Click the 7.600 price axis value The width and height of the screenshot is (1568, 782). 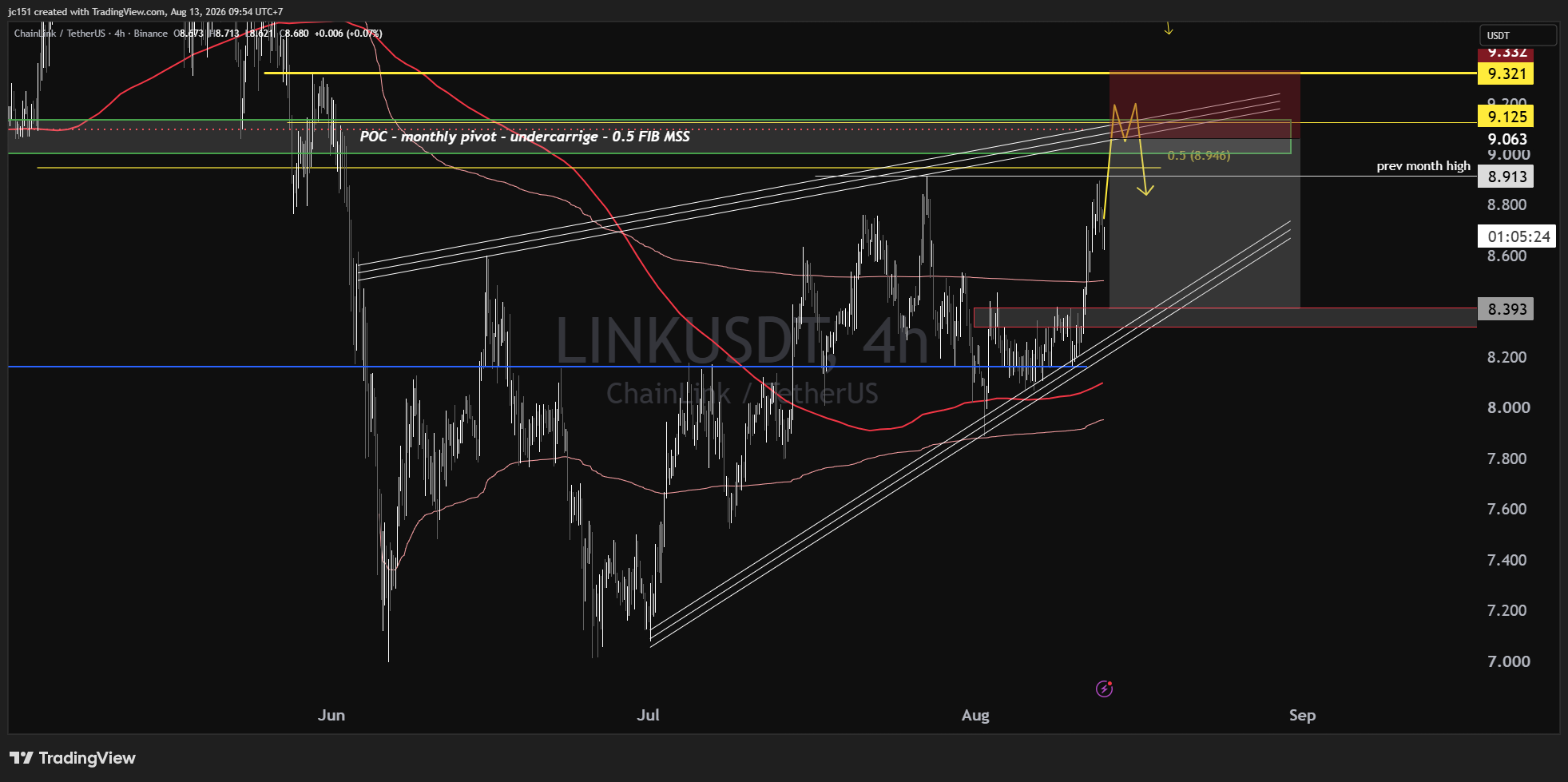(1506, 509)
